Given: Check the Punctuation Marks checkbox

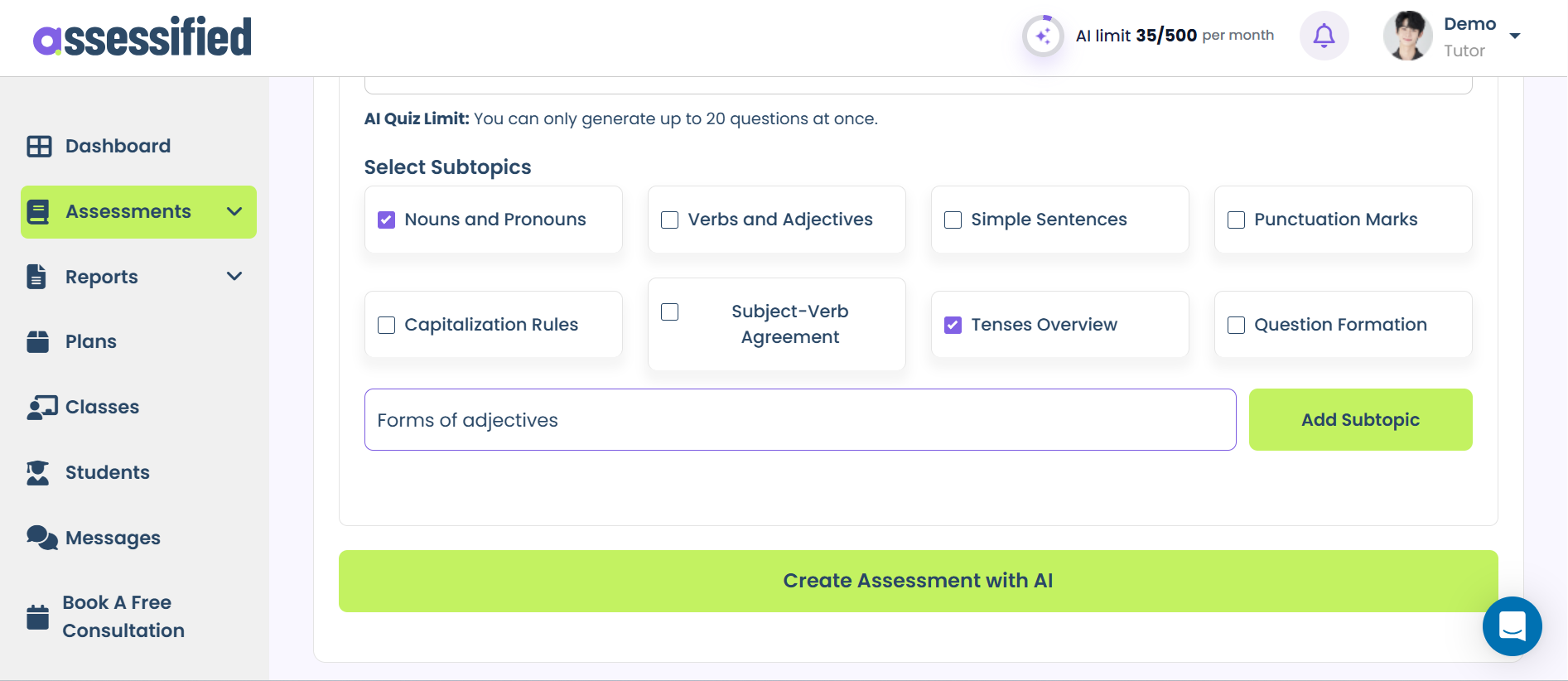Looking at the screenshot, I should click(1236, 220).
